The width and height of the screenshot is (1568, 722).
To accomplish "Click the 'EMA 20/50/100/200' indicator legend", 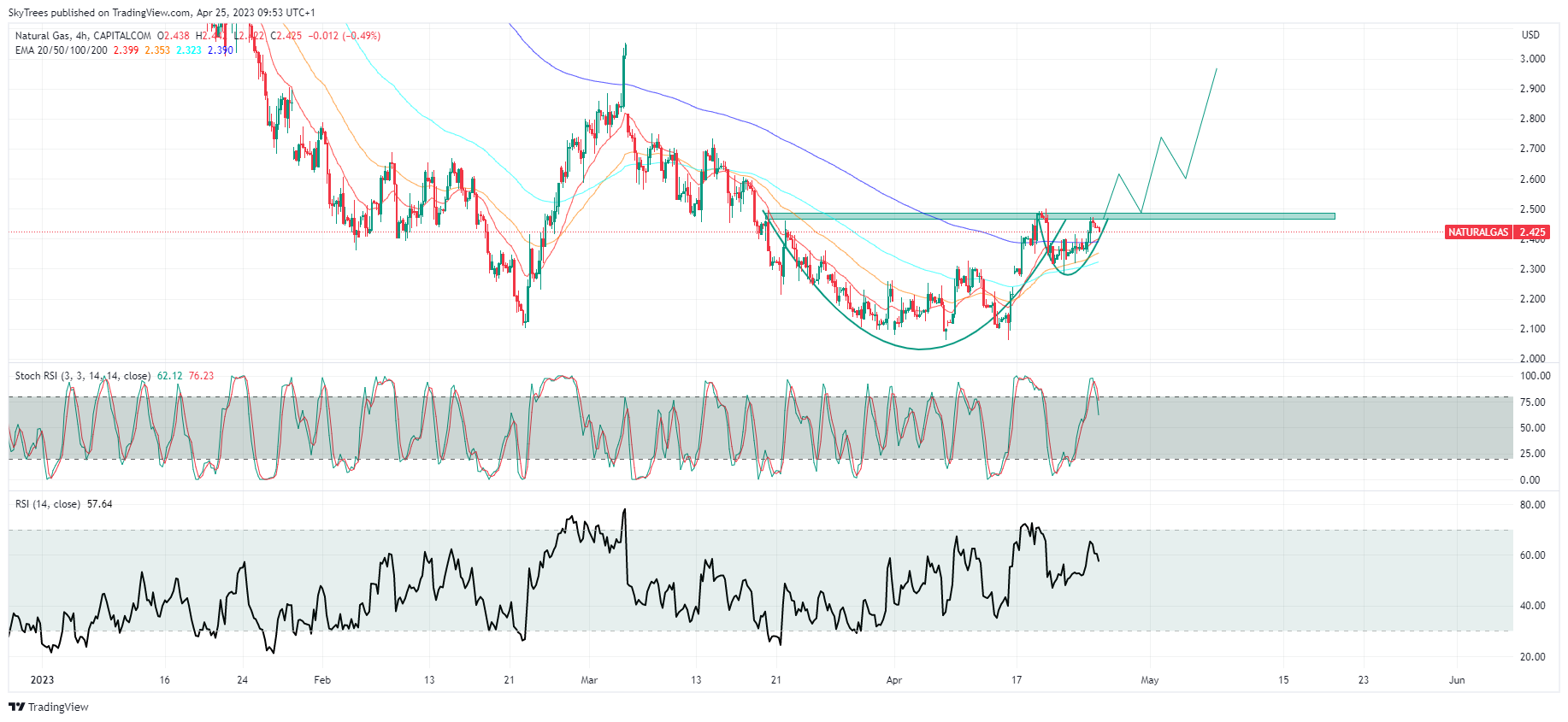I will (x=62, y=50).
